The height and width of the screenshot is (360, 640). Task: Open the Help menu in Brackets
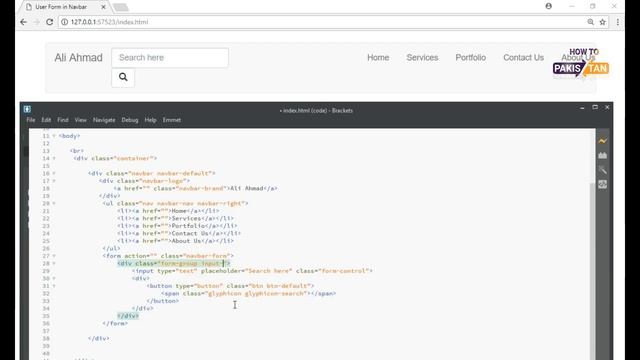pos(150,120)
